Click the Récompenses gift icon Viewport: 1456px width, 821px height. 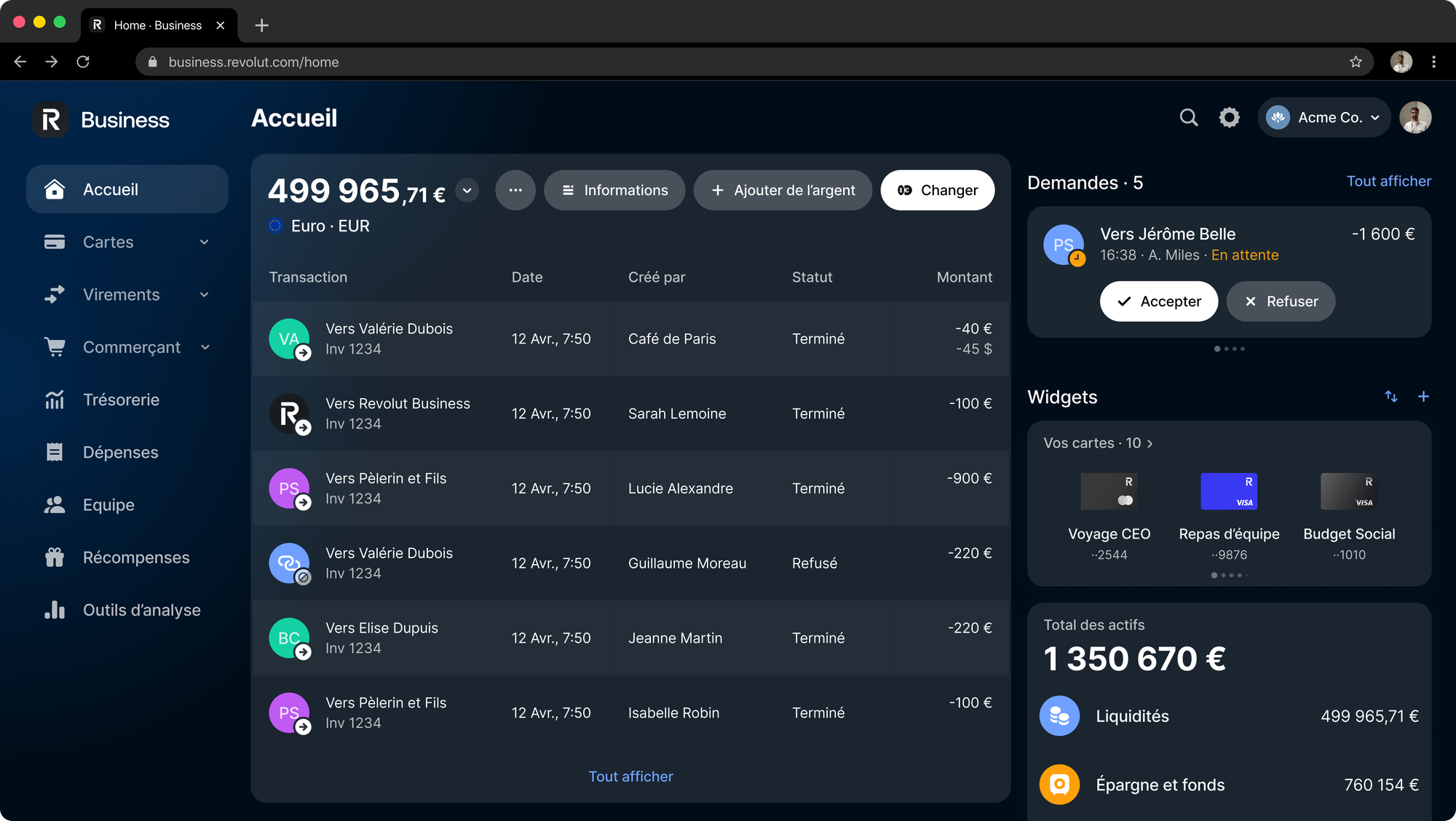(55, 557)
